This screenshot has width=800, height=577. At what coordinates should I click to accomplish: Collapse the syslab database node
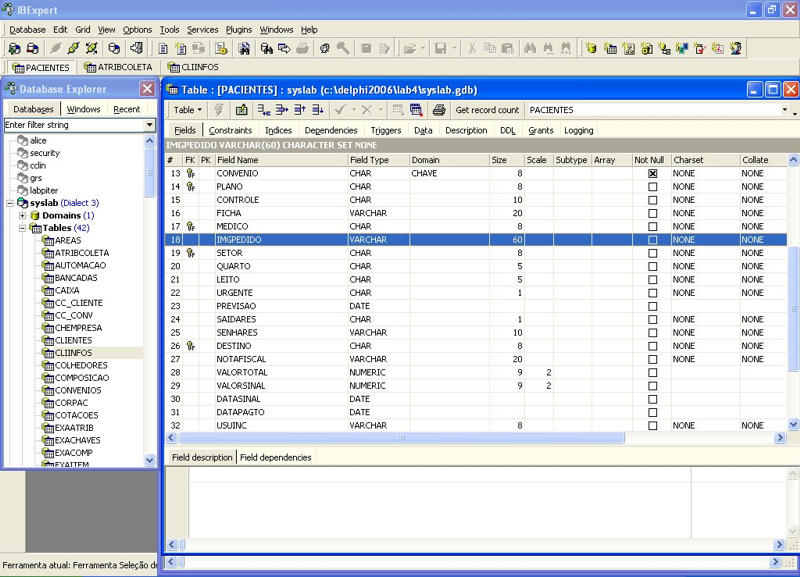pos(10,203)
